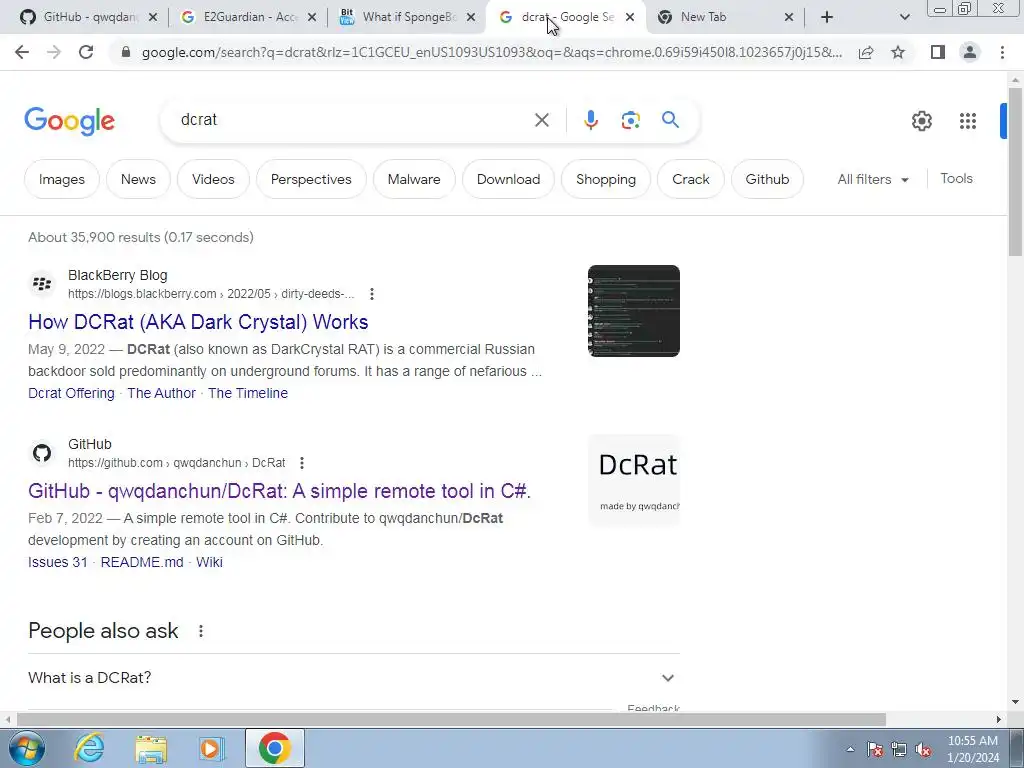The width and height of the screenshot is (1024, 768).
Task: Select the Download filter chip
Action: [x=508, y=179]
